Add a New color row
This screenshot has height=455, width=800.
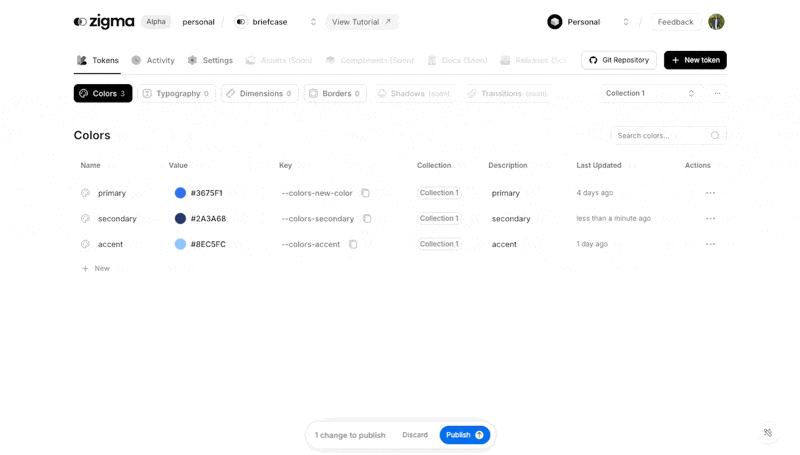tap(96, 268)
